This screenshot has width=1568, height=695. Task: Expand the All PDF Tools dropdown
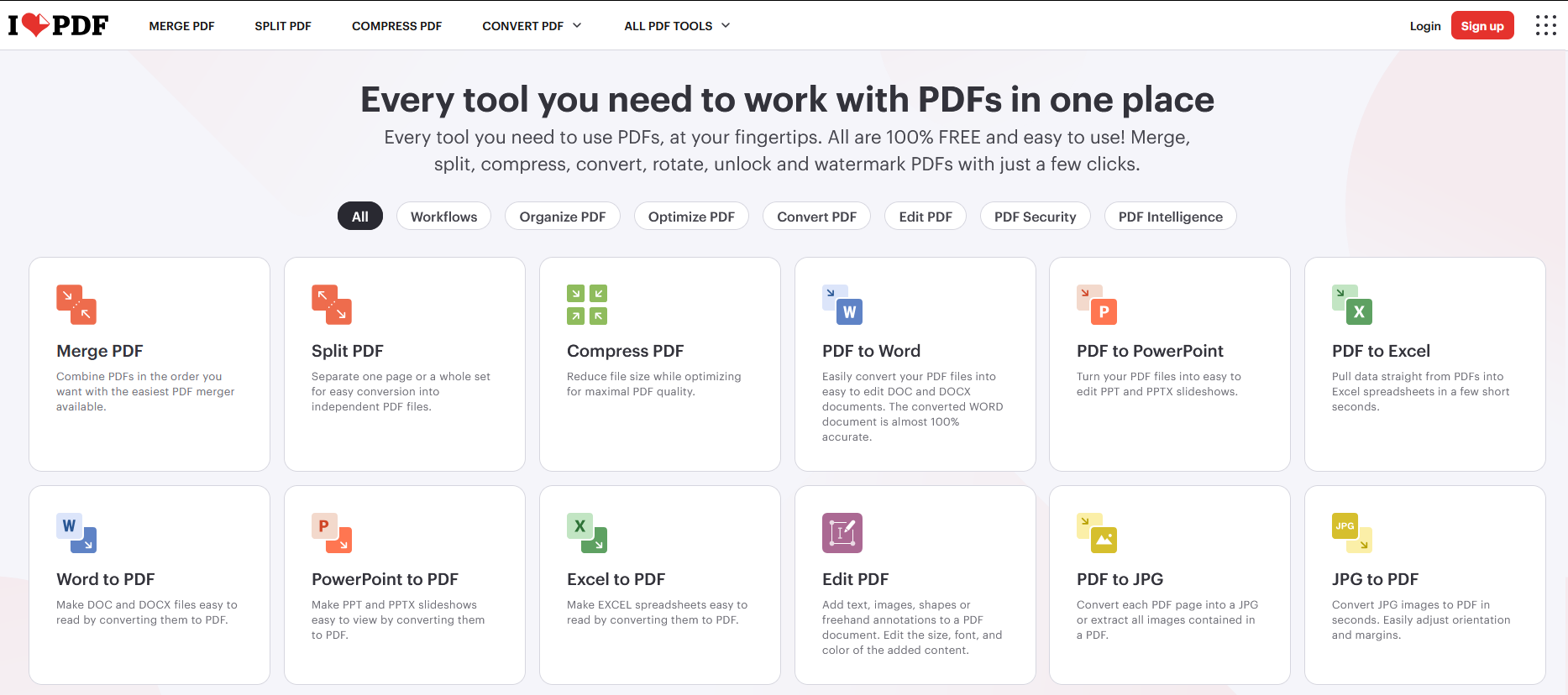click(x=677, y=26)
